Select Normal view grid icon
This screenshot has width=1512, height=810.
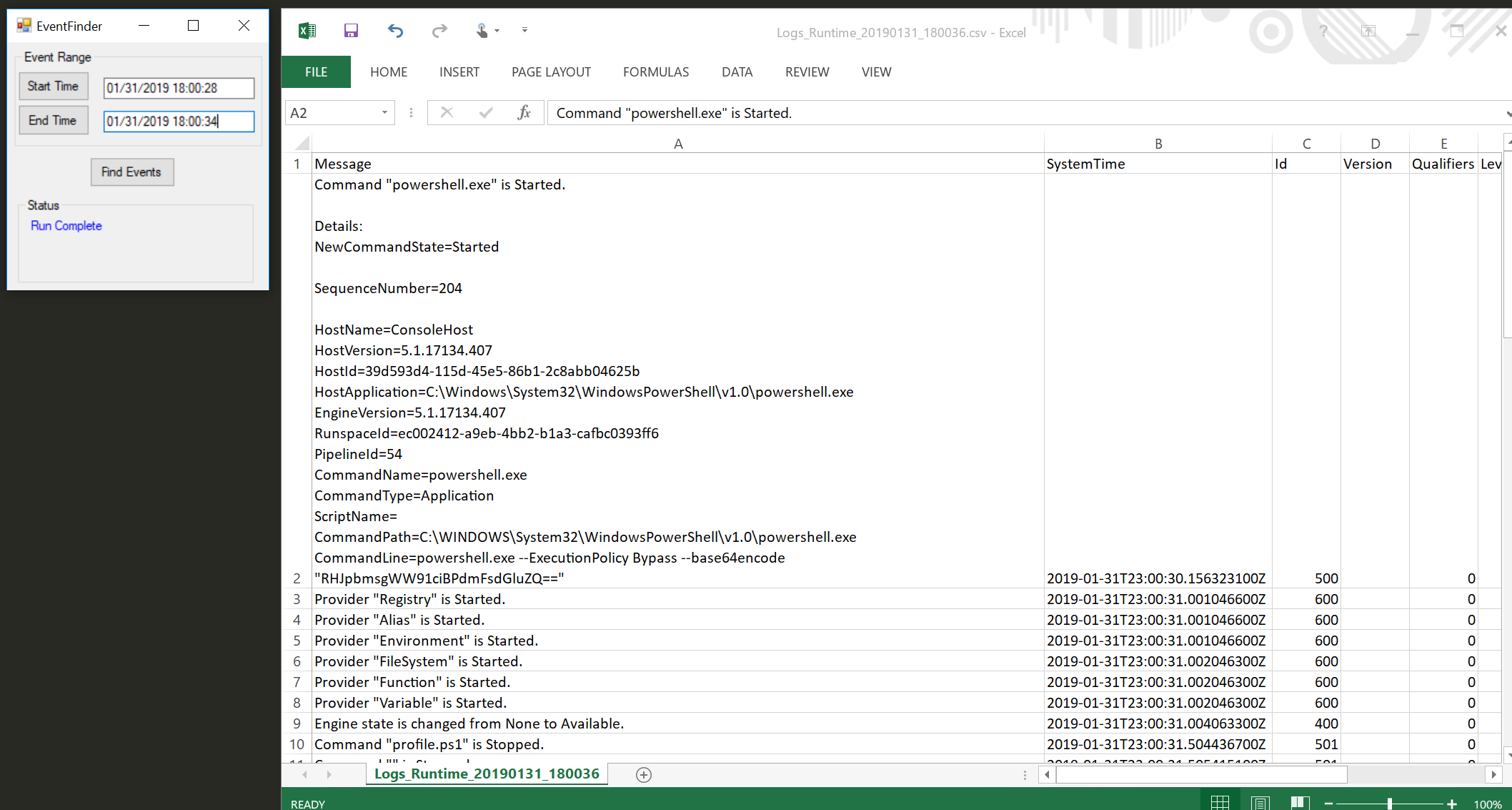coord(1220,803)
